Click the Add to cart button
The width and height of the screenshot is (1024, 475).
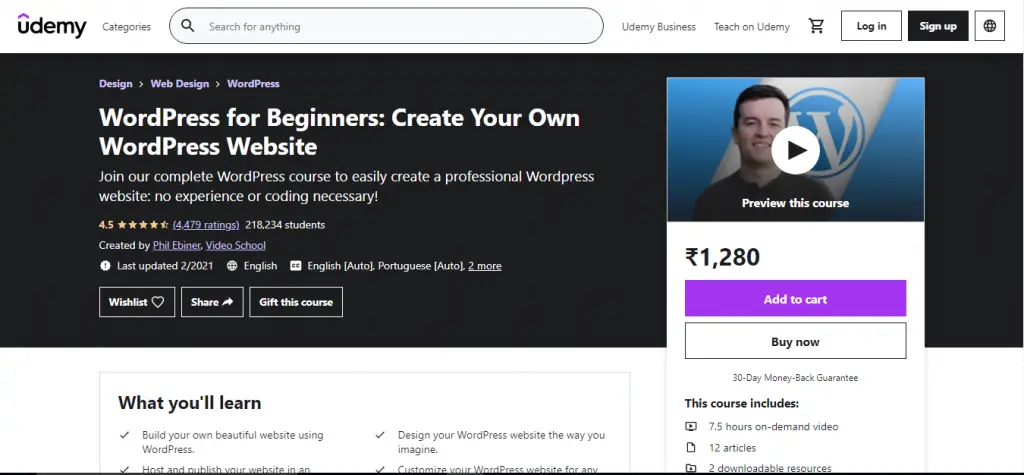(795, 299)
